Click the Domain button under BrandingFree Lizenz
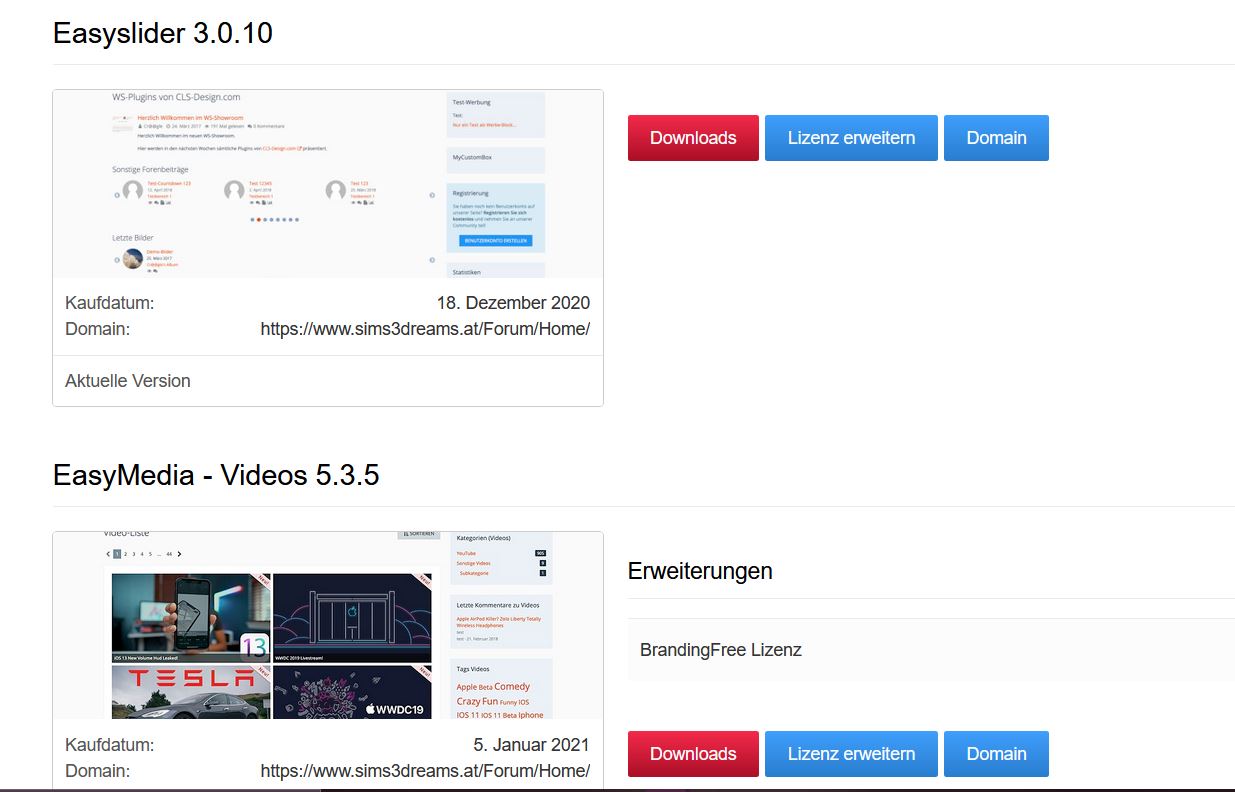The image size is (1235, 792). point(996,754)
